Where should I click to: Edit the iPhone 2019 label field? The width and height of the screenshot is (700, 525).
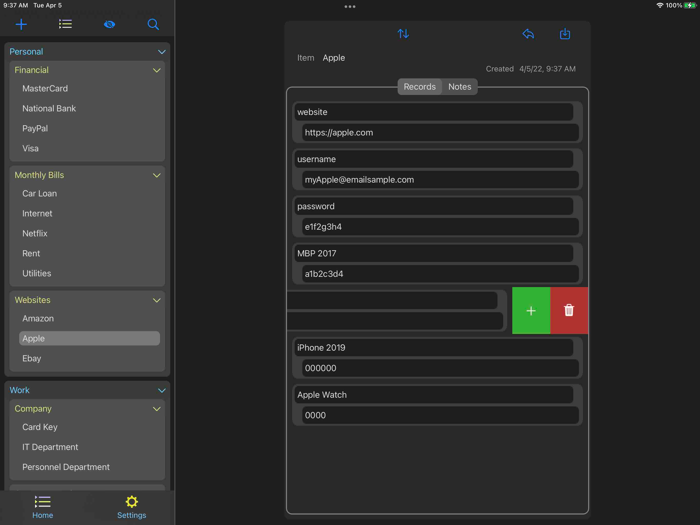click(433, 348)
